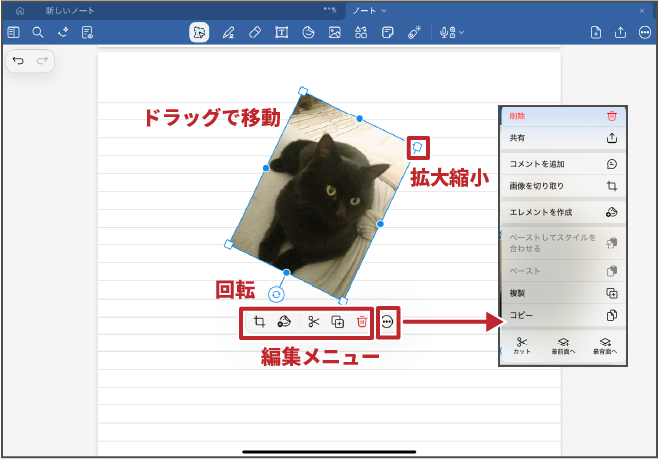Open the more options circle in edit bar
The height and width of the screenshot is (459, 659).
coord(387,322)
